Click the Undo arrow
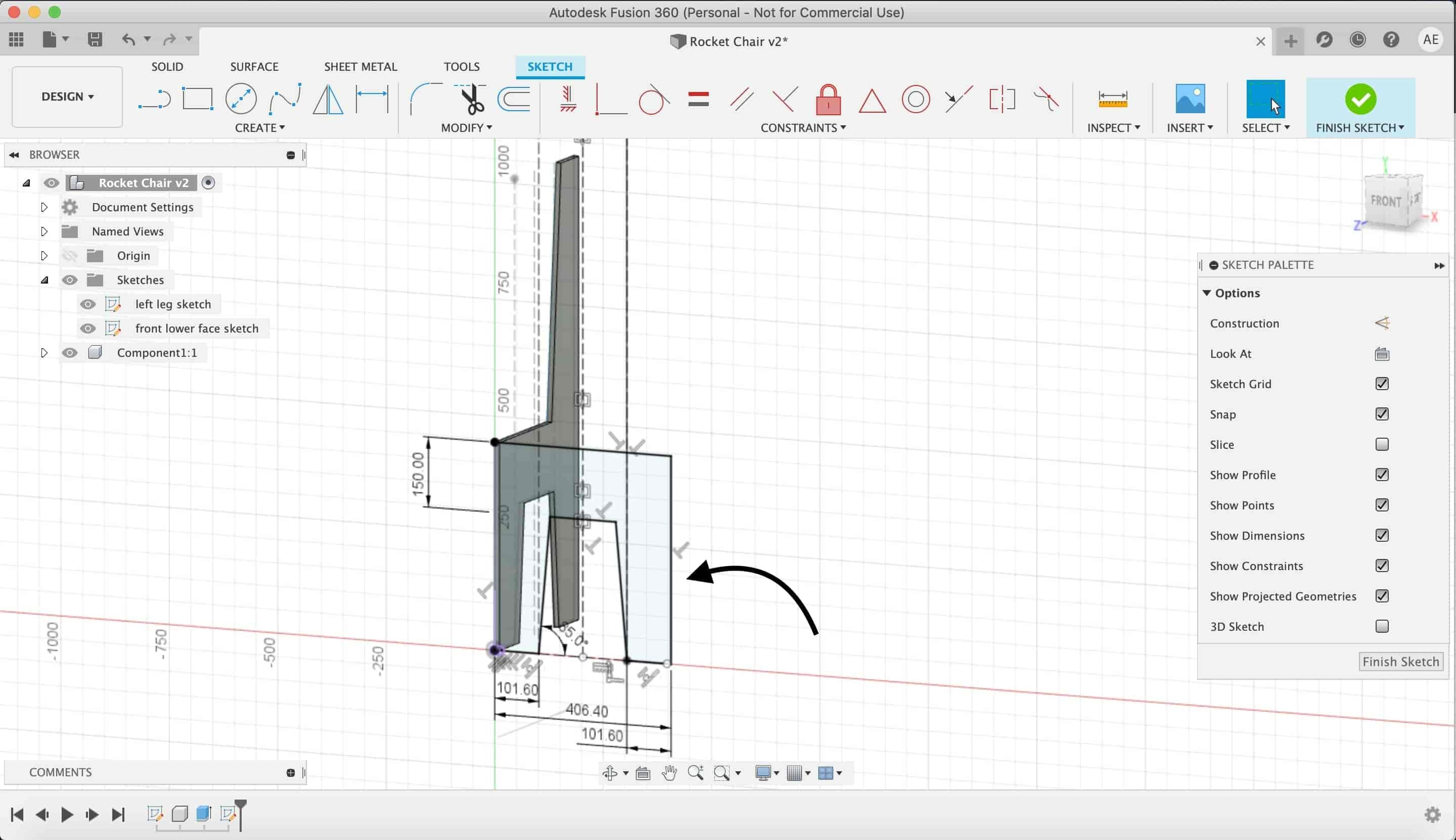This screenshot has height=840, width=1456. point(128,39)
